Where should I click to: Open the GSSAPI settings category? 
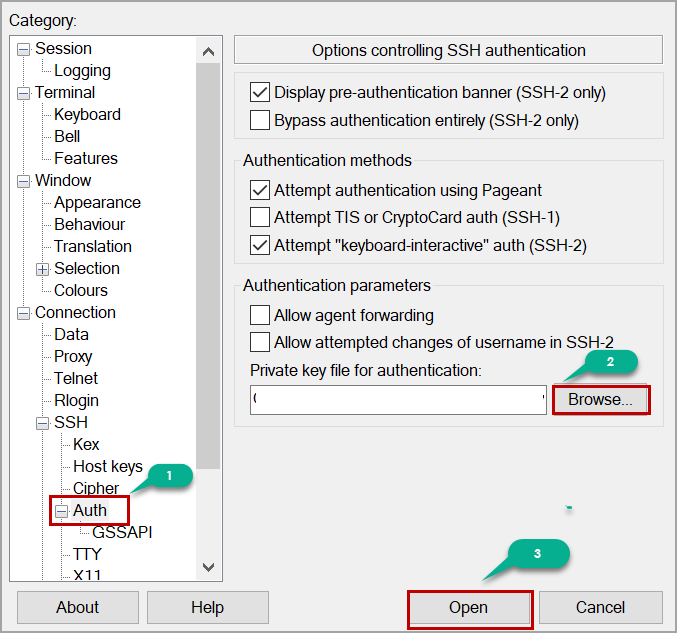coord(122,532)
